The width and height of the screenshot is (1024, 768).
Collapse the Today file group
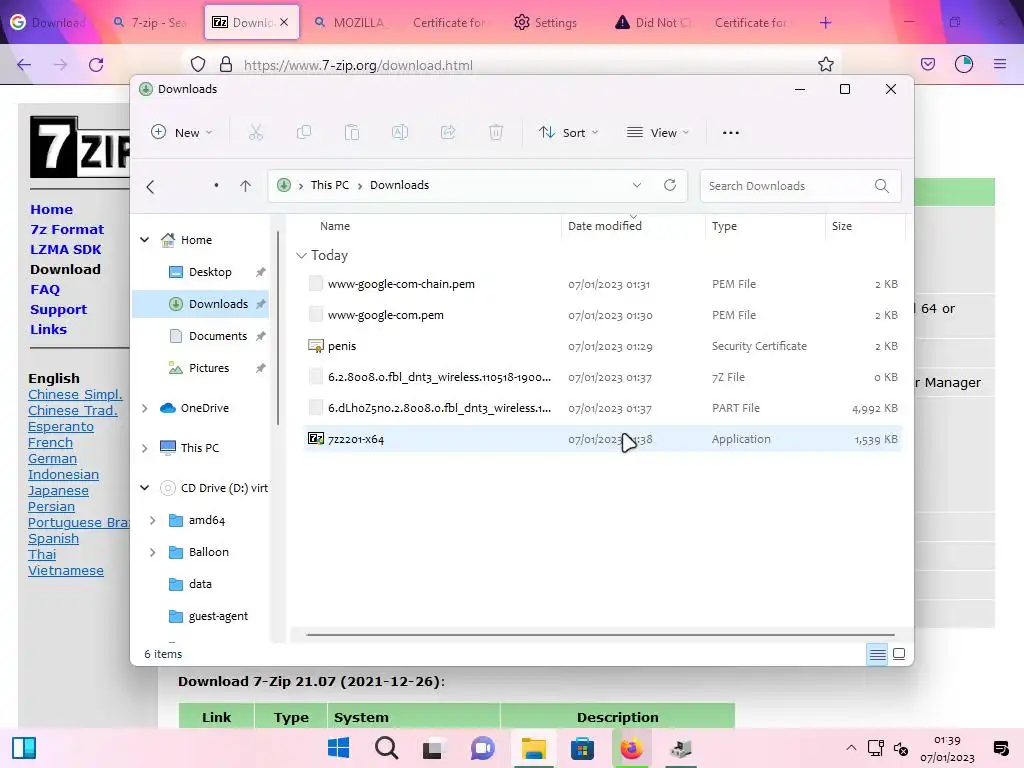coord(301,255)
